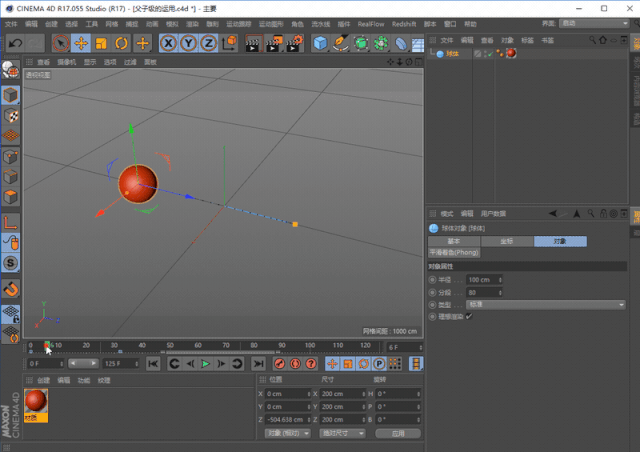Click the Z position -504.638 cm field

287,419
